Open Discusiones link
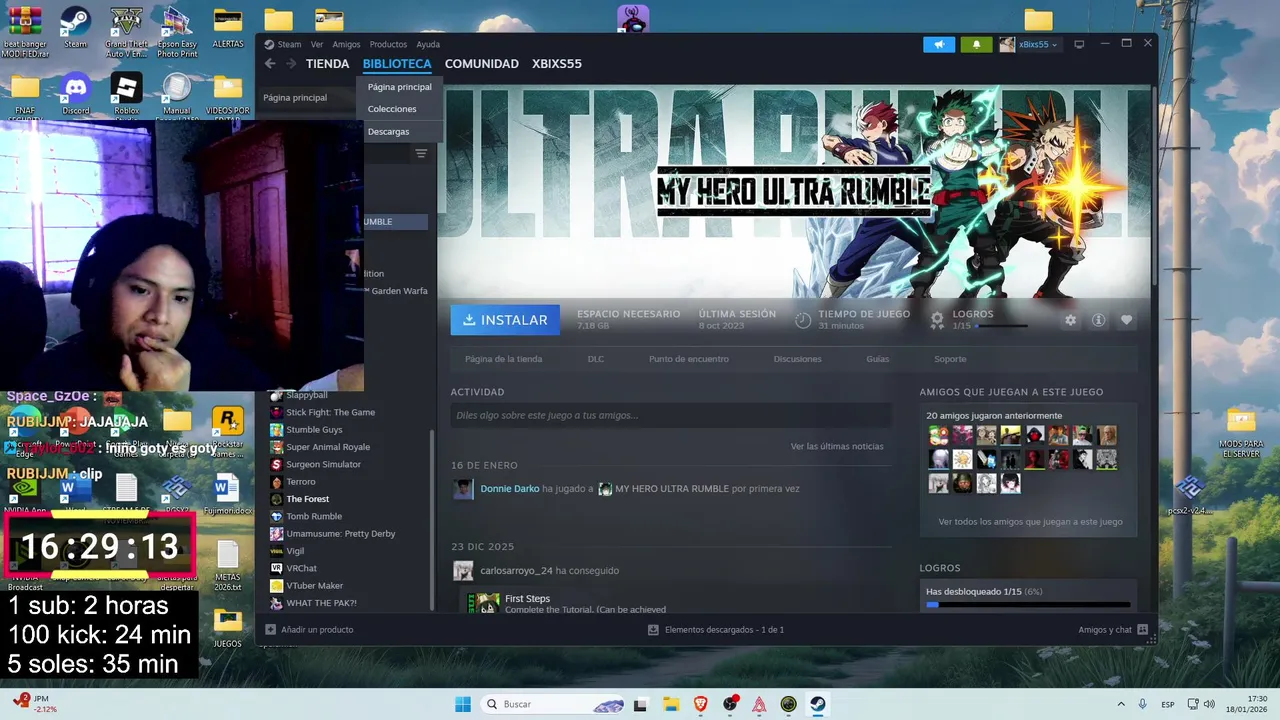 [797, 359]
